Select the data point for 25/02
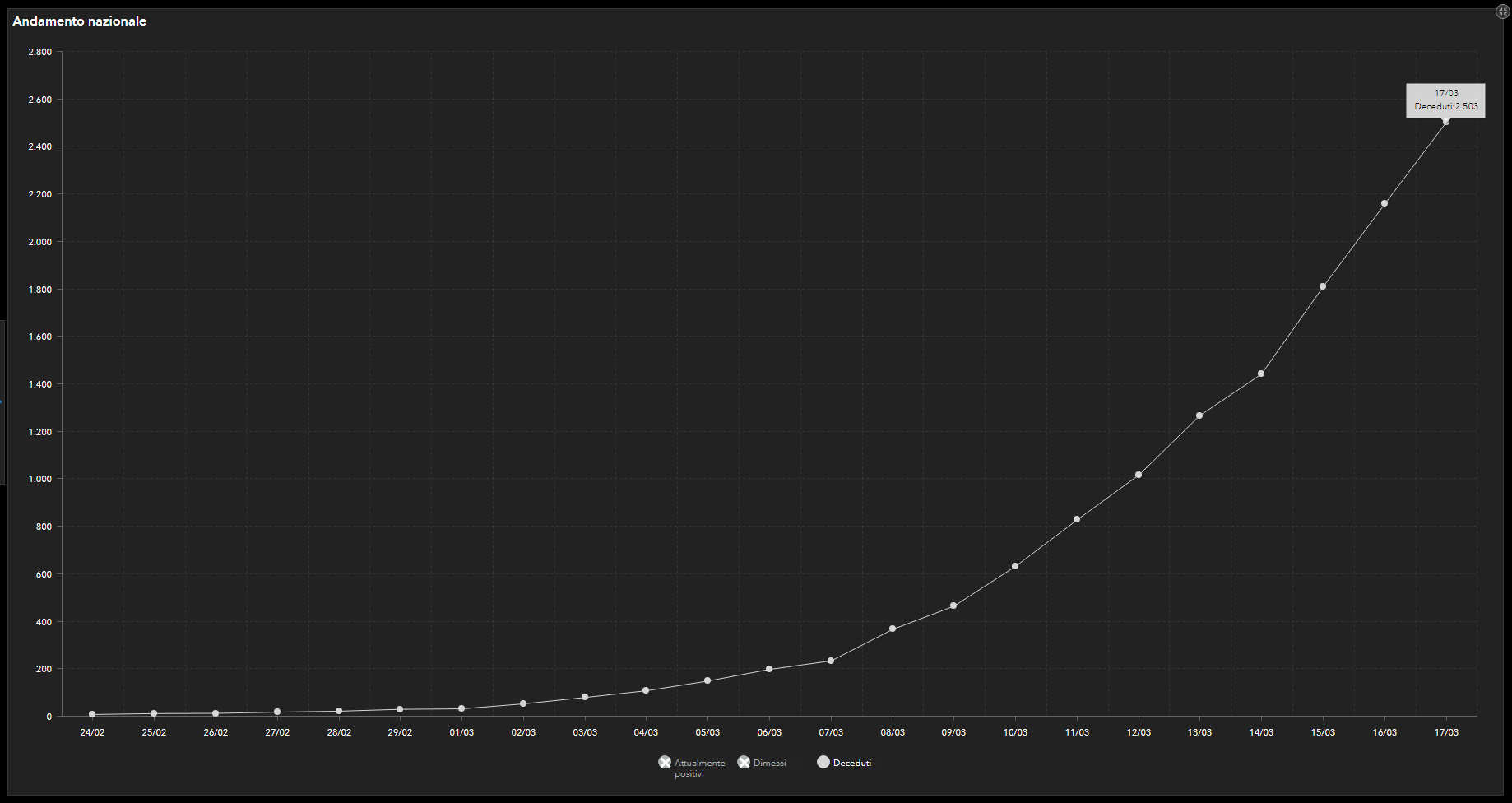The image size is (1512, 803). tap(154, 714)
